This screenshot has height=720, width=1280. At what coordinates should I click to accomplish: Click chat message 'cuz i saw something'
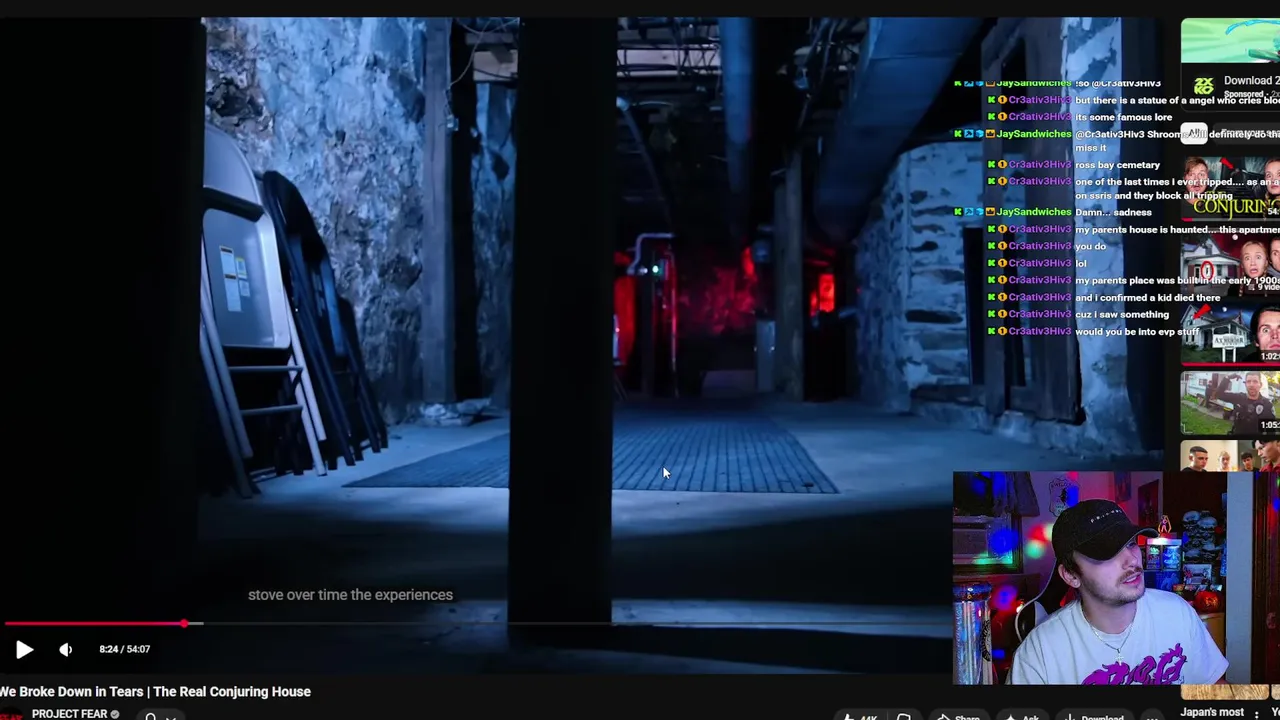point(1122,314)
